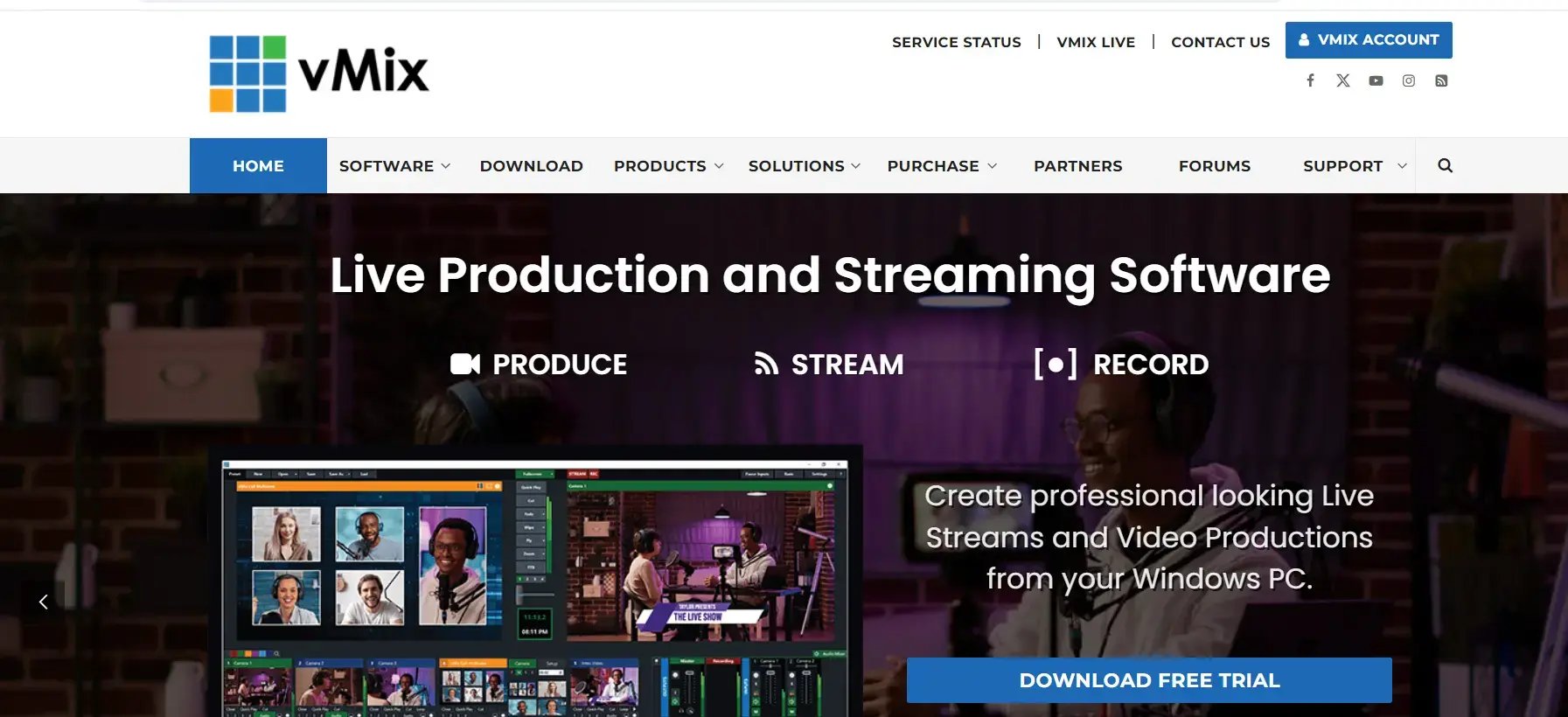This screenshot has height=717, width=1568.
Task: Click the RECORD bracket icon
Action: pos(1055,364)
